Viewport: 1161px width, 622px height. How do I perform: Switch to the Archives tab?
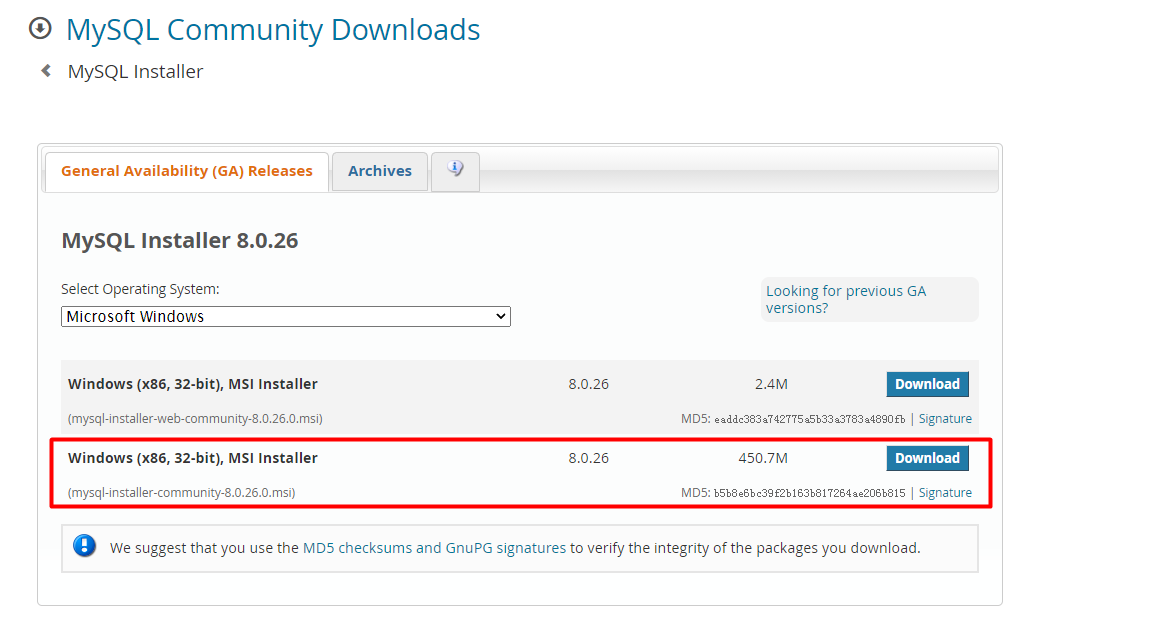[x=380, y=171]
